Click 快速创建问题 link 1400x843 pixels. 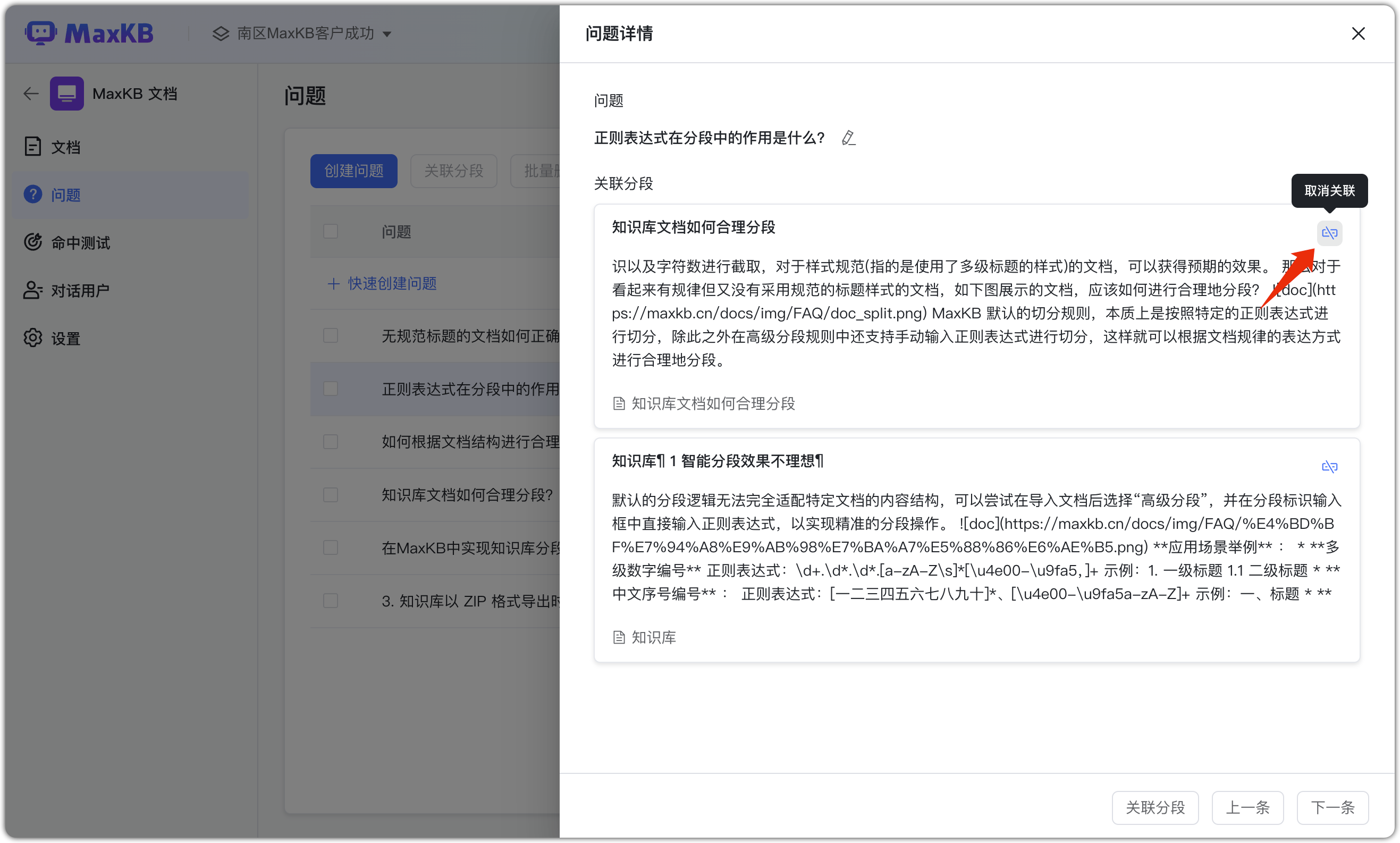(382, 283)
